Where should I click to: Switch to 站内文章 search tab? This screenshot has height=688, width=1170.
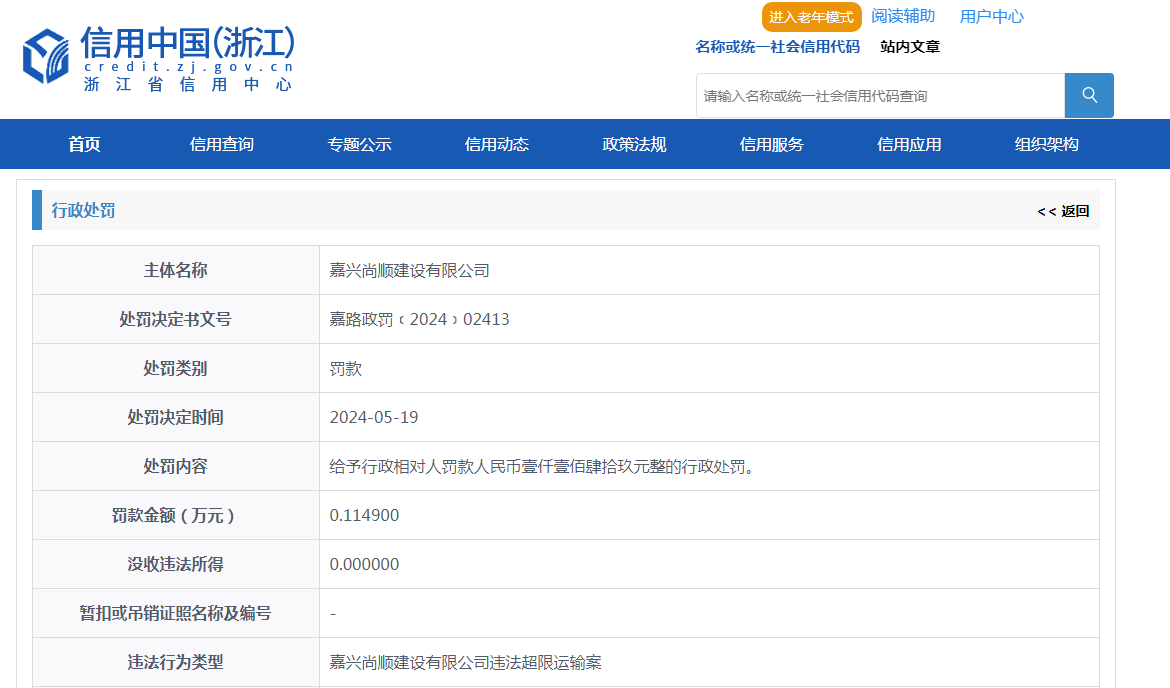[910, 47]
